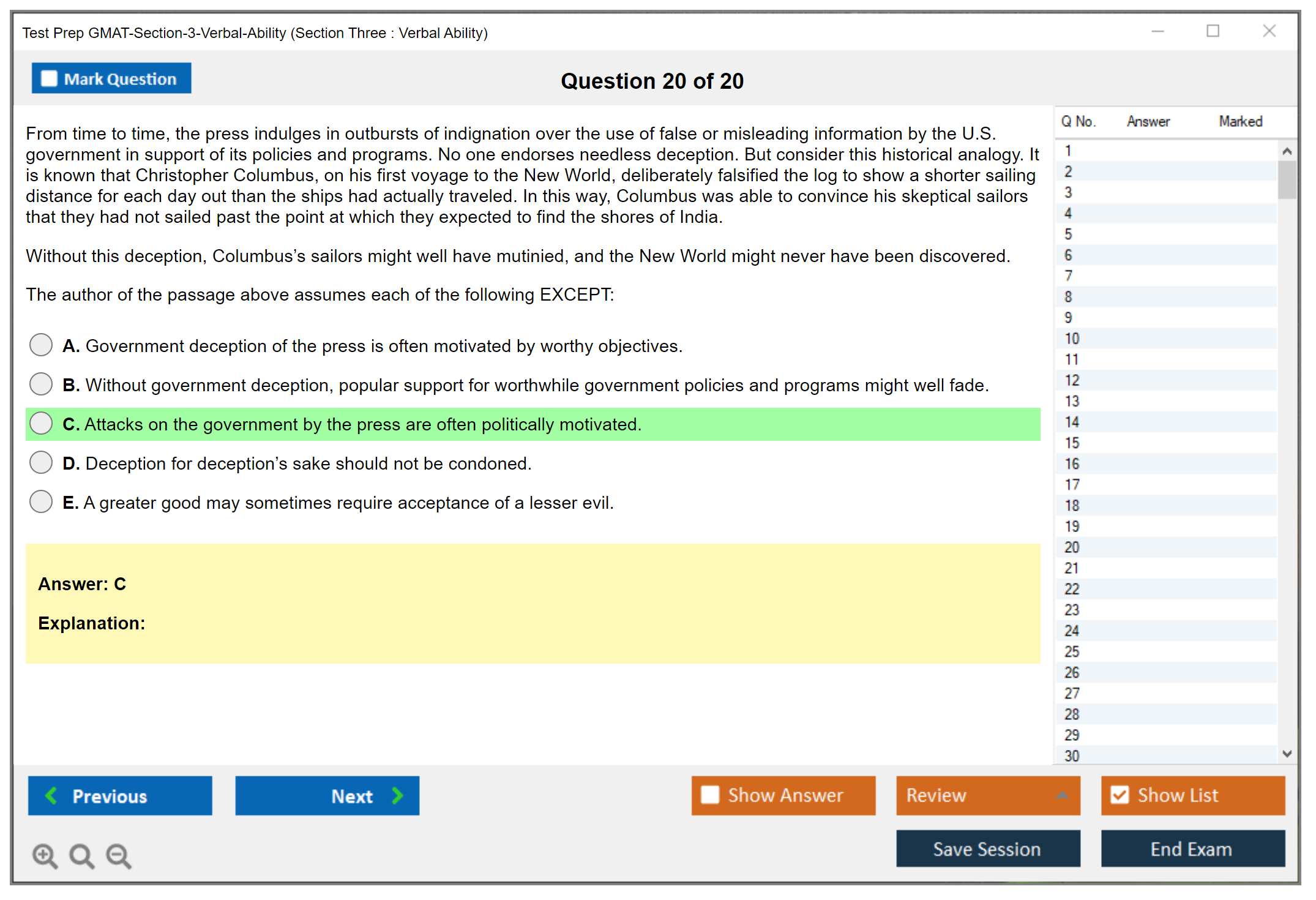This screenshot has height=900, width=1316.
Task: Select question 2 in the list
Action: pos(1167,171)
